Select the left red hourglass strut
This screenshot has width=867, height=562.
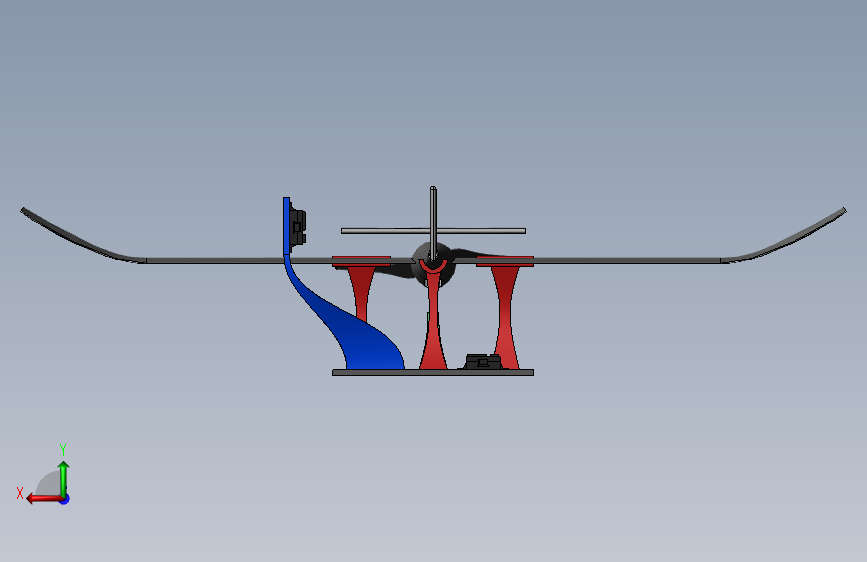pos(361,293)
